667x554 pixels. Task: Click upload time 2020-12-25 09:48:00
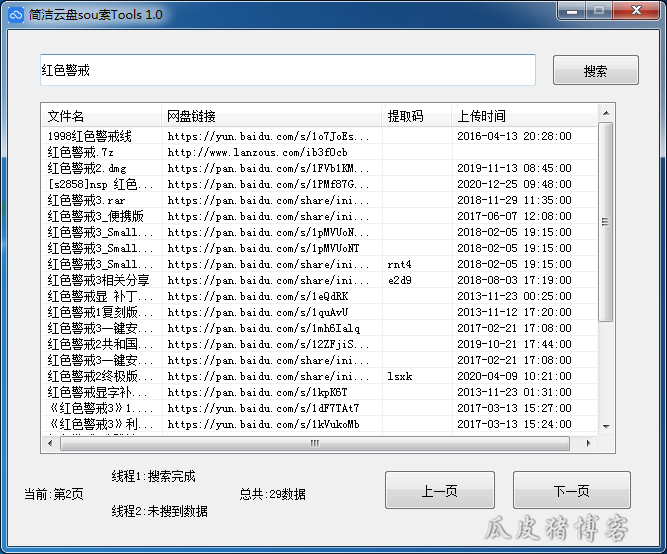tap(514, 184)
